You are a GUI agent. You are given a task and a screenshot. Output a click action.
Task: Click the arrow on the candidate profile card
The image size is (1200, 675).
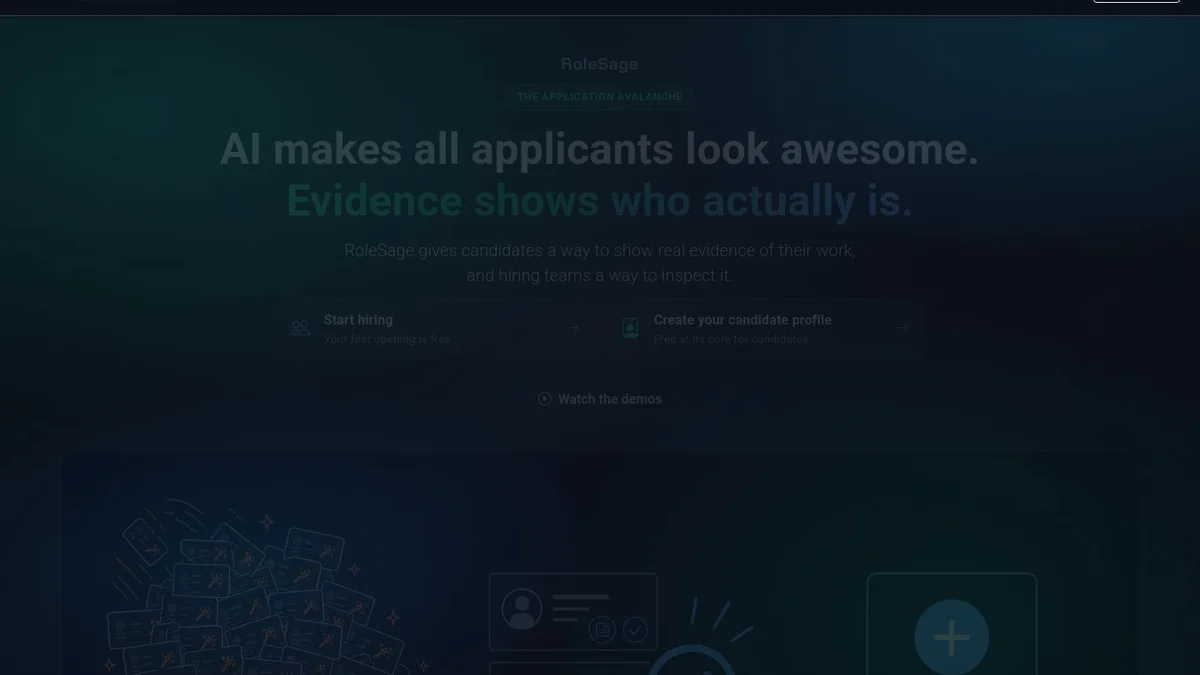pos(903,328)
